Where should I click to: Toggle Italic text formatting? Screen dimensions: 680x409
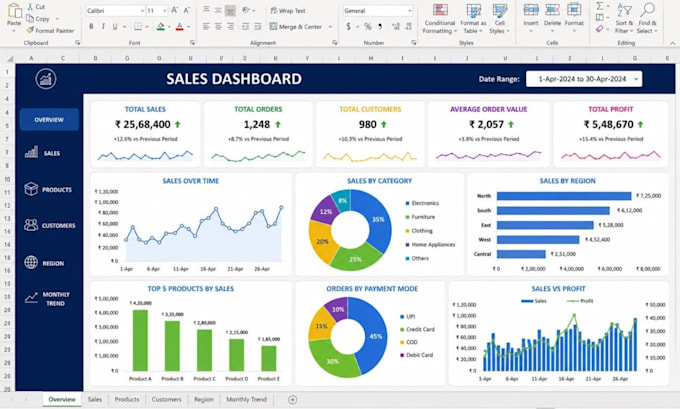[x=103, y=26]
